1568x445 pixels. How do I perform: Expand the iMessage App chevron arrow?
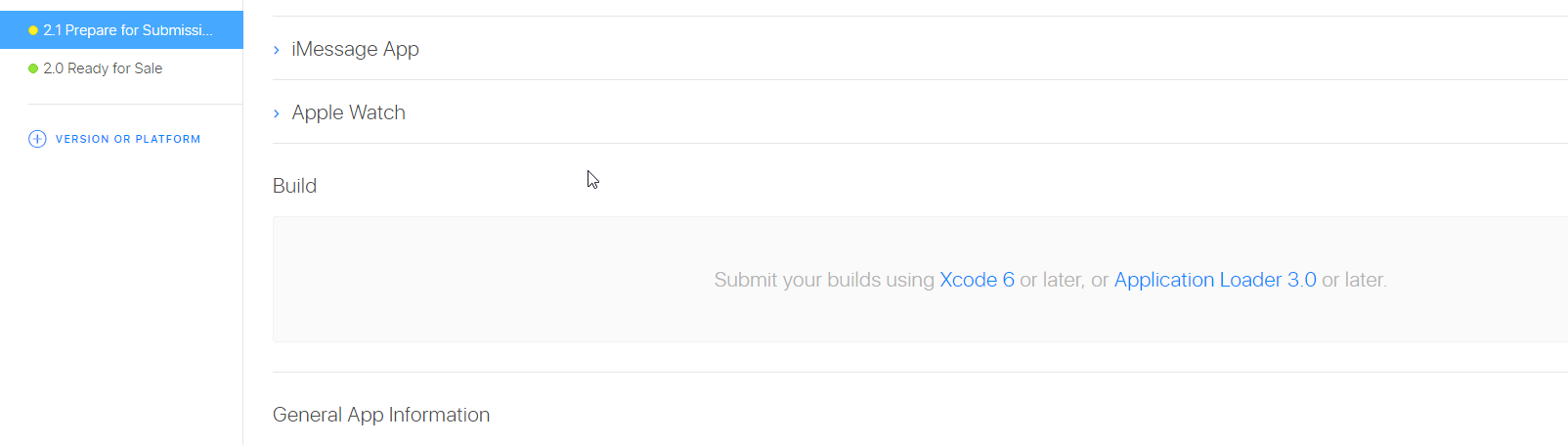click(x=277, y=50)
